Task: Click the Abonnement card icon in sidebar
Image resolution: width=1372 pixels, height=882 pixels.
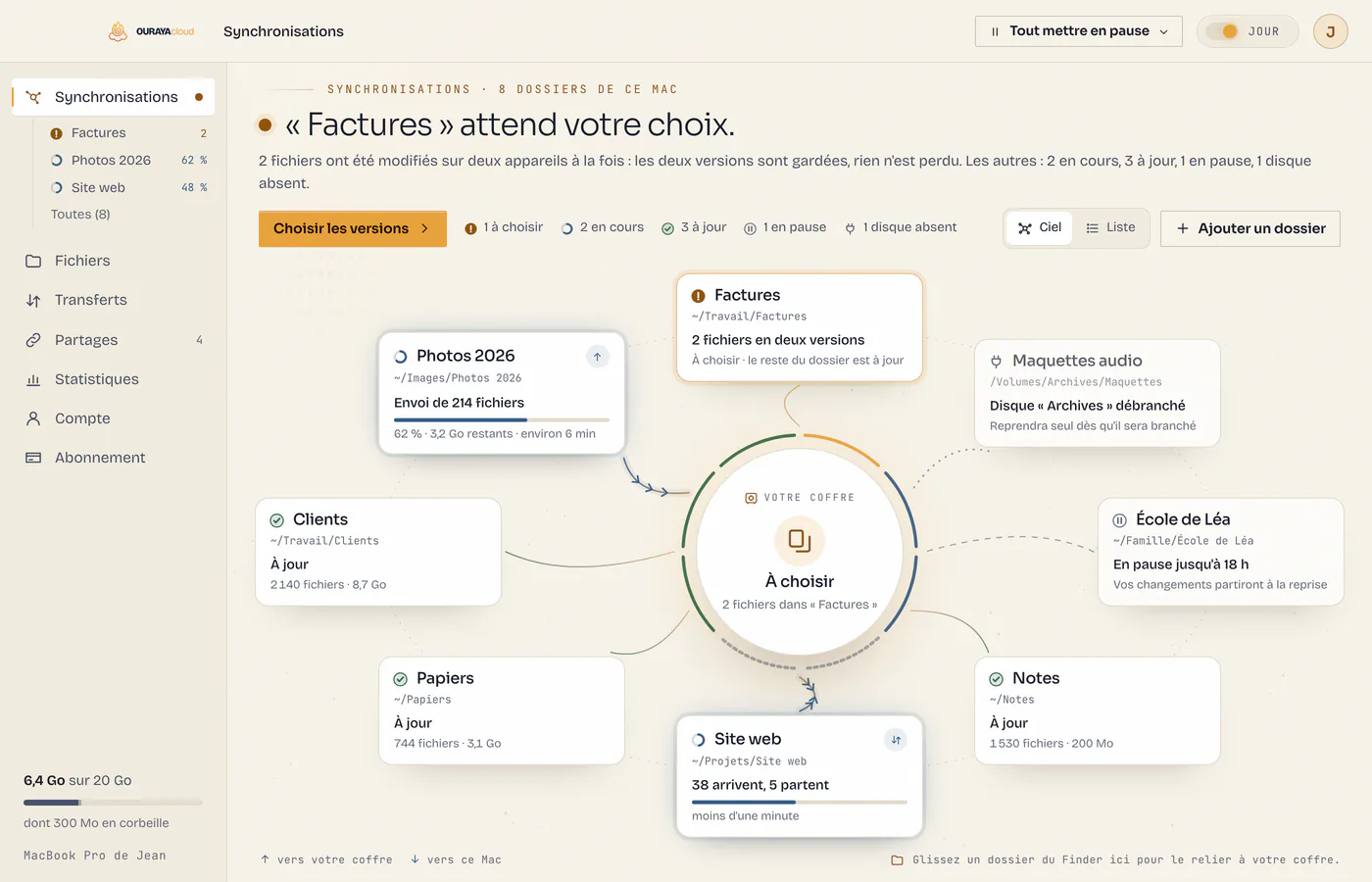Action: coord(33,458)
